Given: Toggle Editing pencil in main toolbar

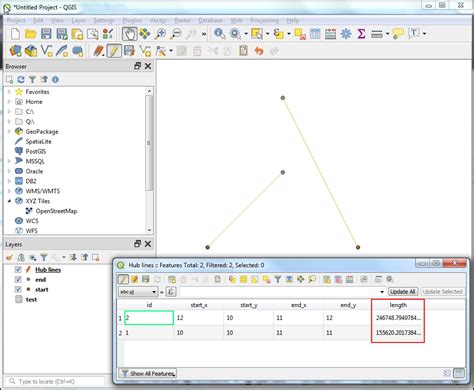Looking at the screenshot, I should click(x=114, y=51).
